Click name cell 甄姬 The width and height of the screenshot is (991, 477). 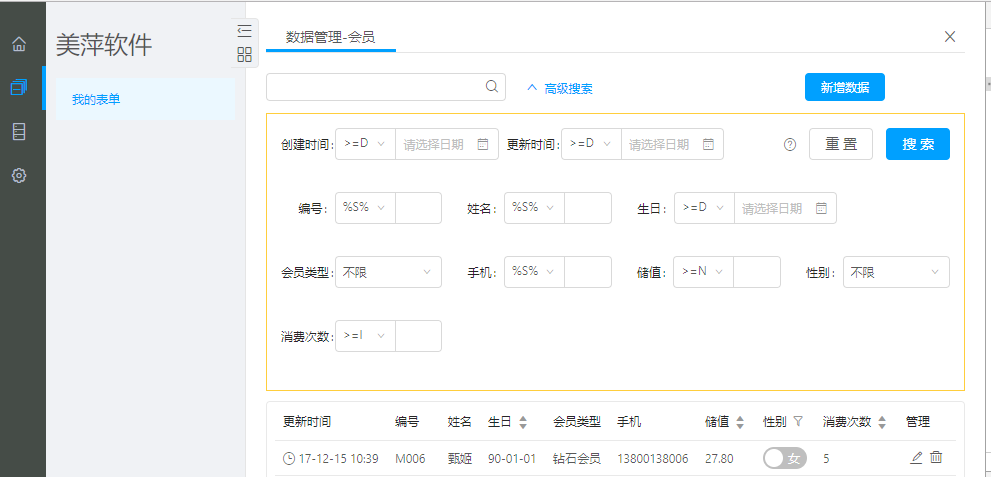(459, 458)
